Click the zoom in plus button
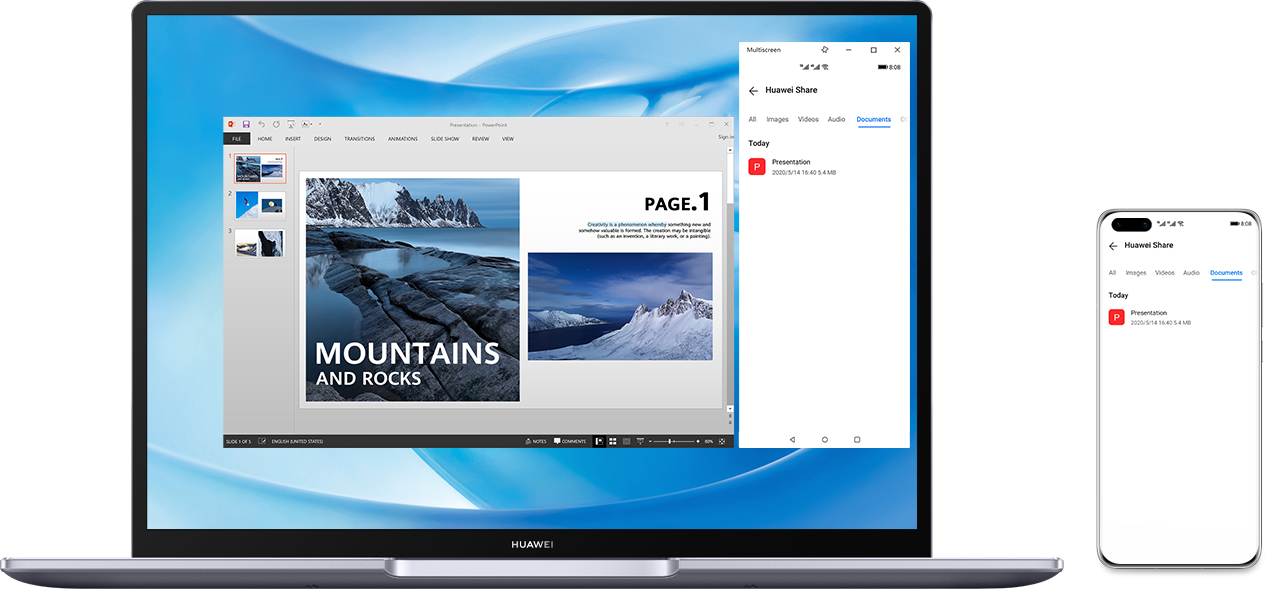Image resolution: width=1266 pixels, height=589 pixels. tap(697, 441)
